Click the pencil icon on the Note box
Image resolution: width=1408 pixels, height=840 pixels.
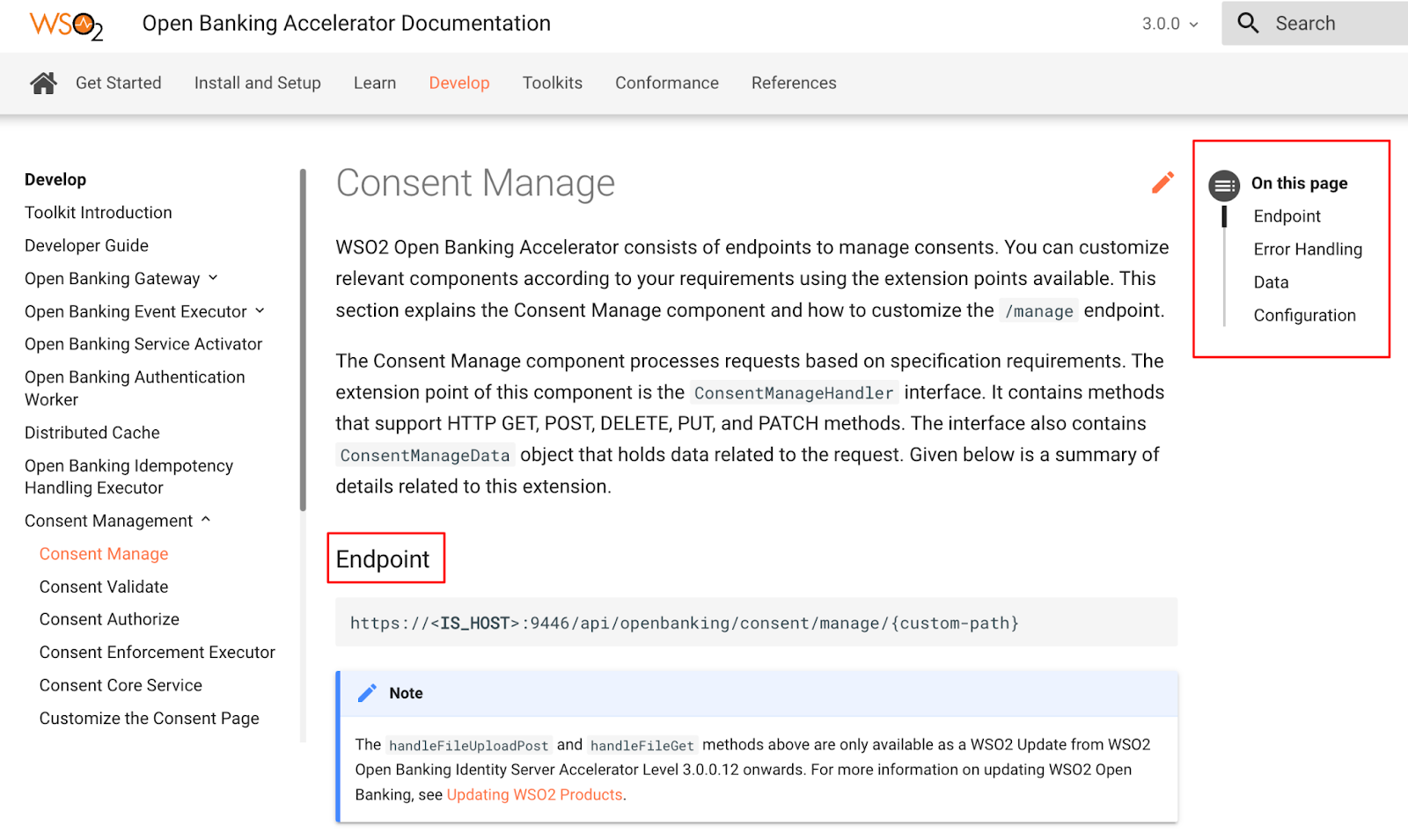[367, 692]
